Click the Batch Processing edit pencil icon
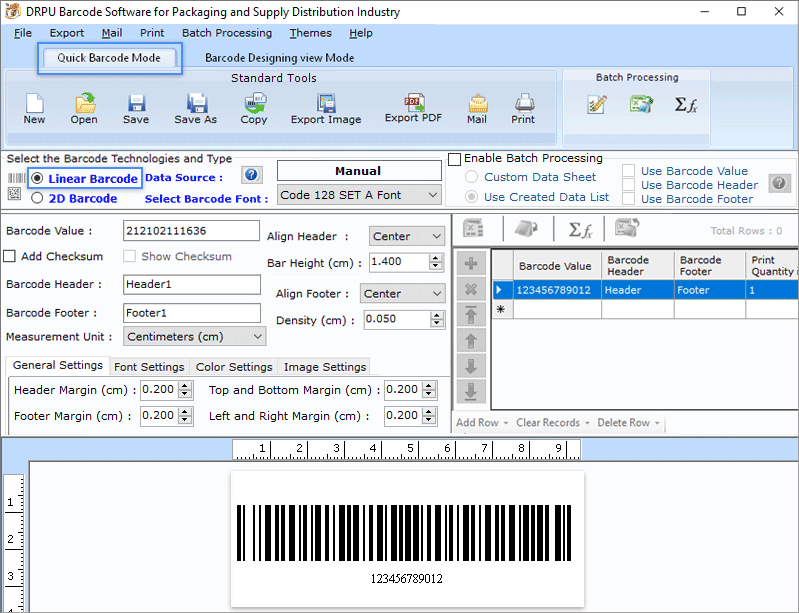 [597, 104]
